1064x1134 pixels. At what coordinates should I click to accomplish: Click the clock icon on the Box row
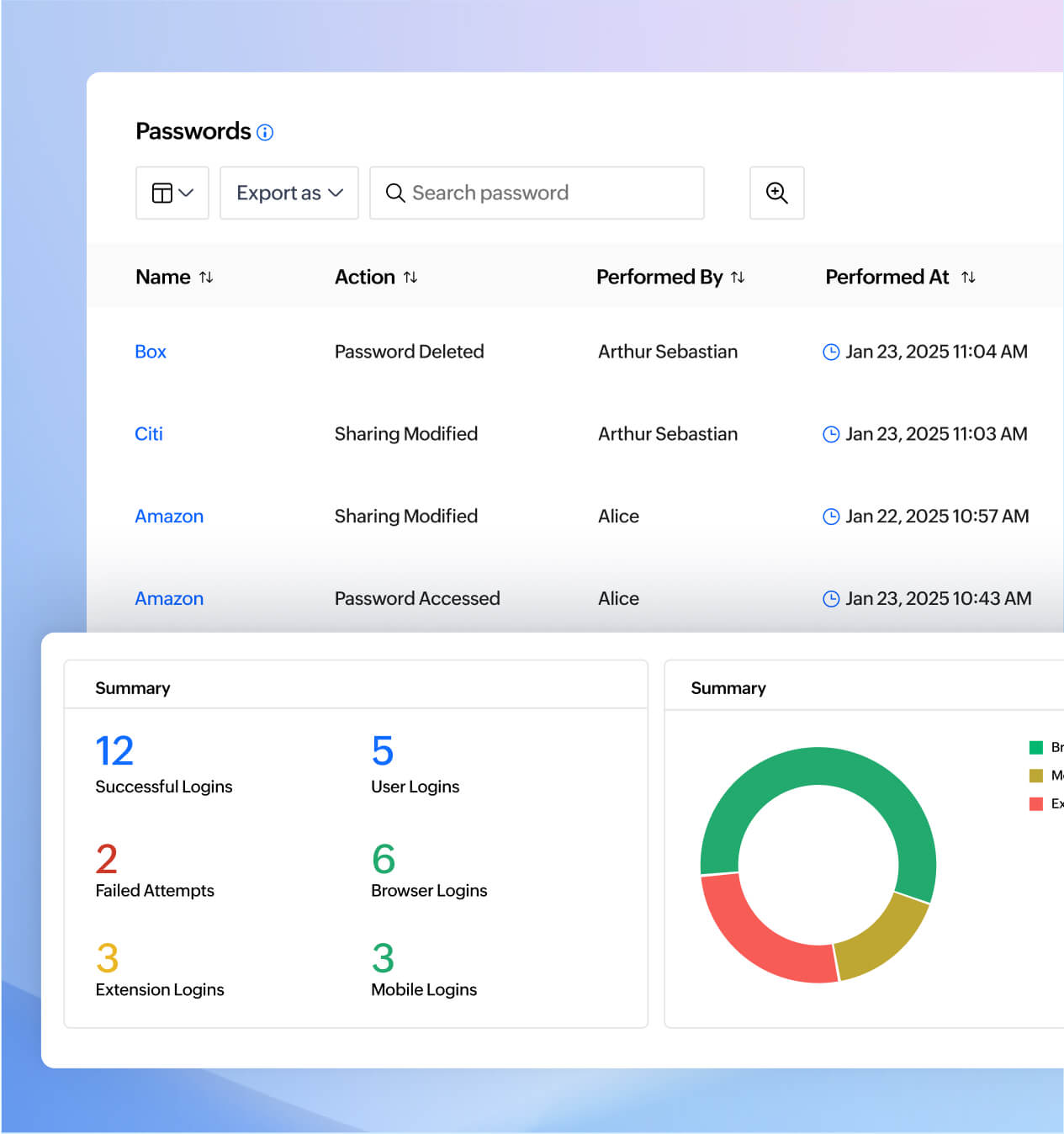(x=831, y=352)
